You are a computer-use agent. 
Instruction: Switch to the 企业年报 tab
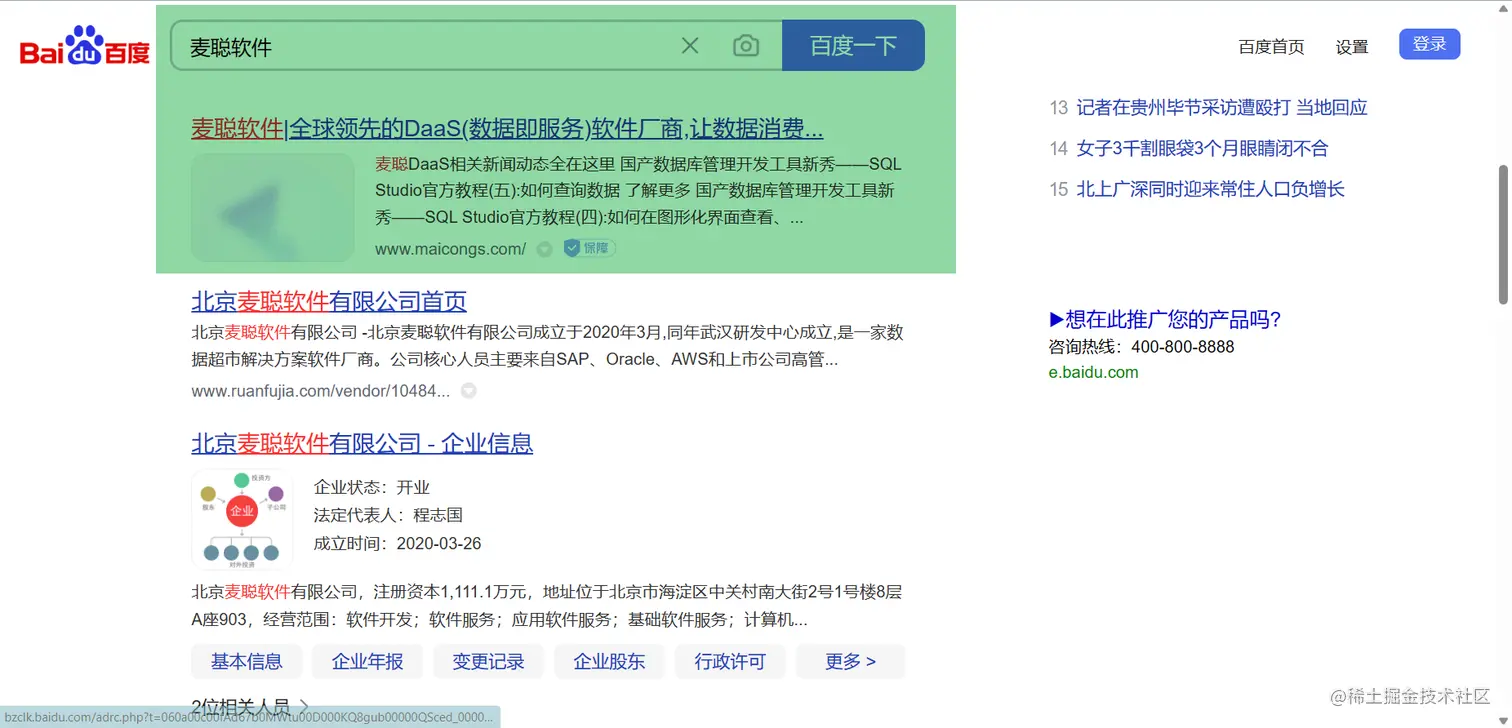pyautogui.click(x=367, y=661)
